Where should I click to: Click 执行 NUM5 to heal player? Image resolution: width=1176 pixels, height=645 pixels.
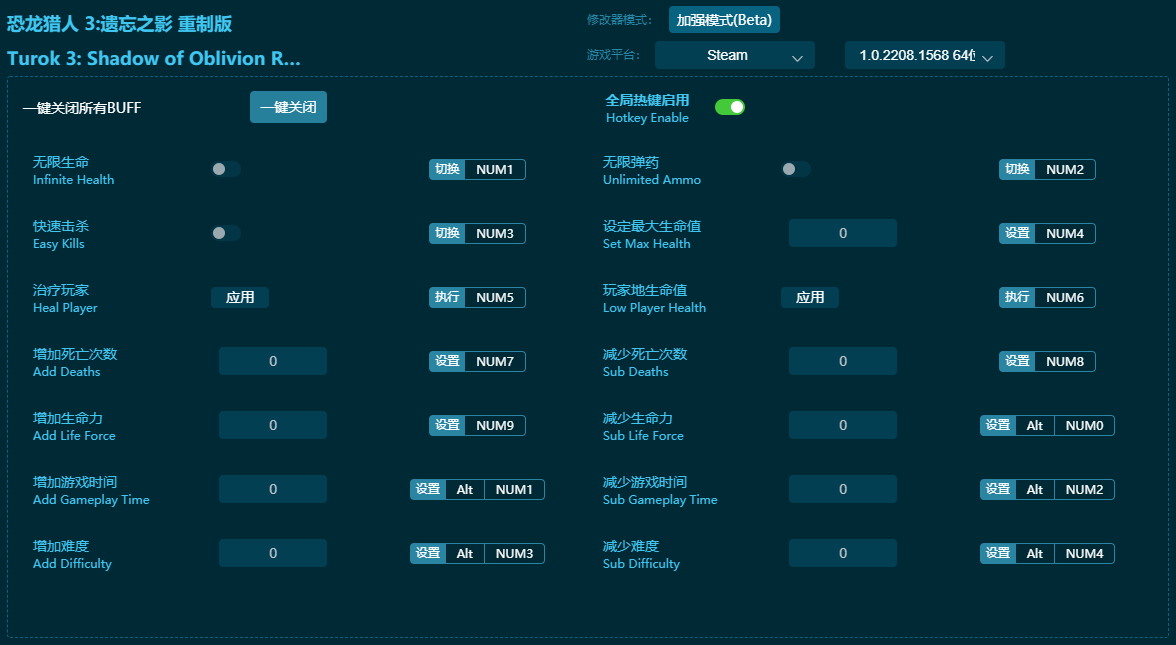(477, 297)
